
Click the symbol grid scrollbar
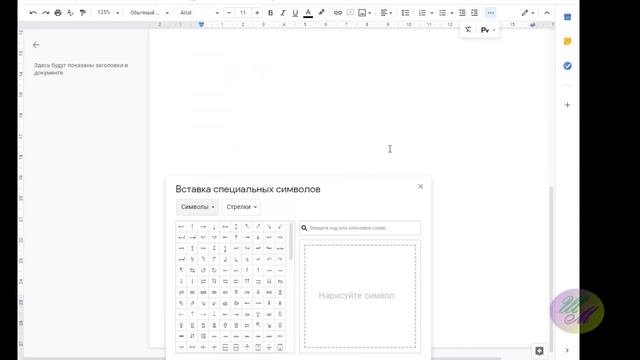point(291,242)
